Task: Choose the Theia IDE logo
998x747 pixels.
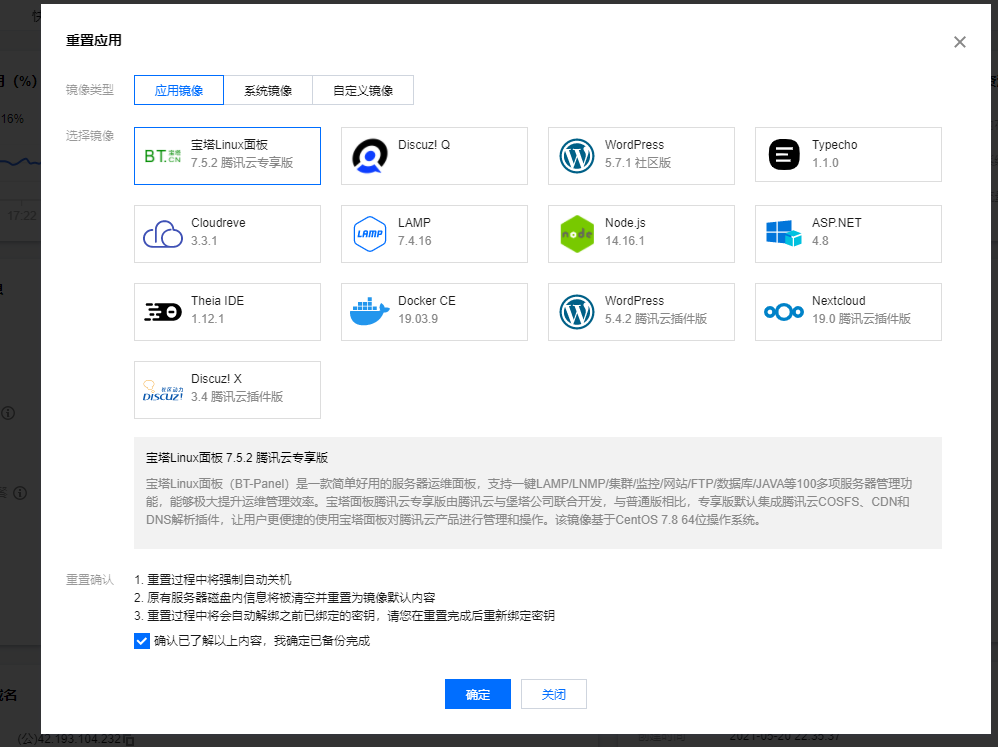Action: coord(163,312)
